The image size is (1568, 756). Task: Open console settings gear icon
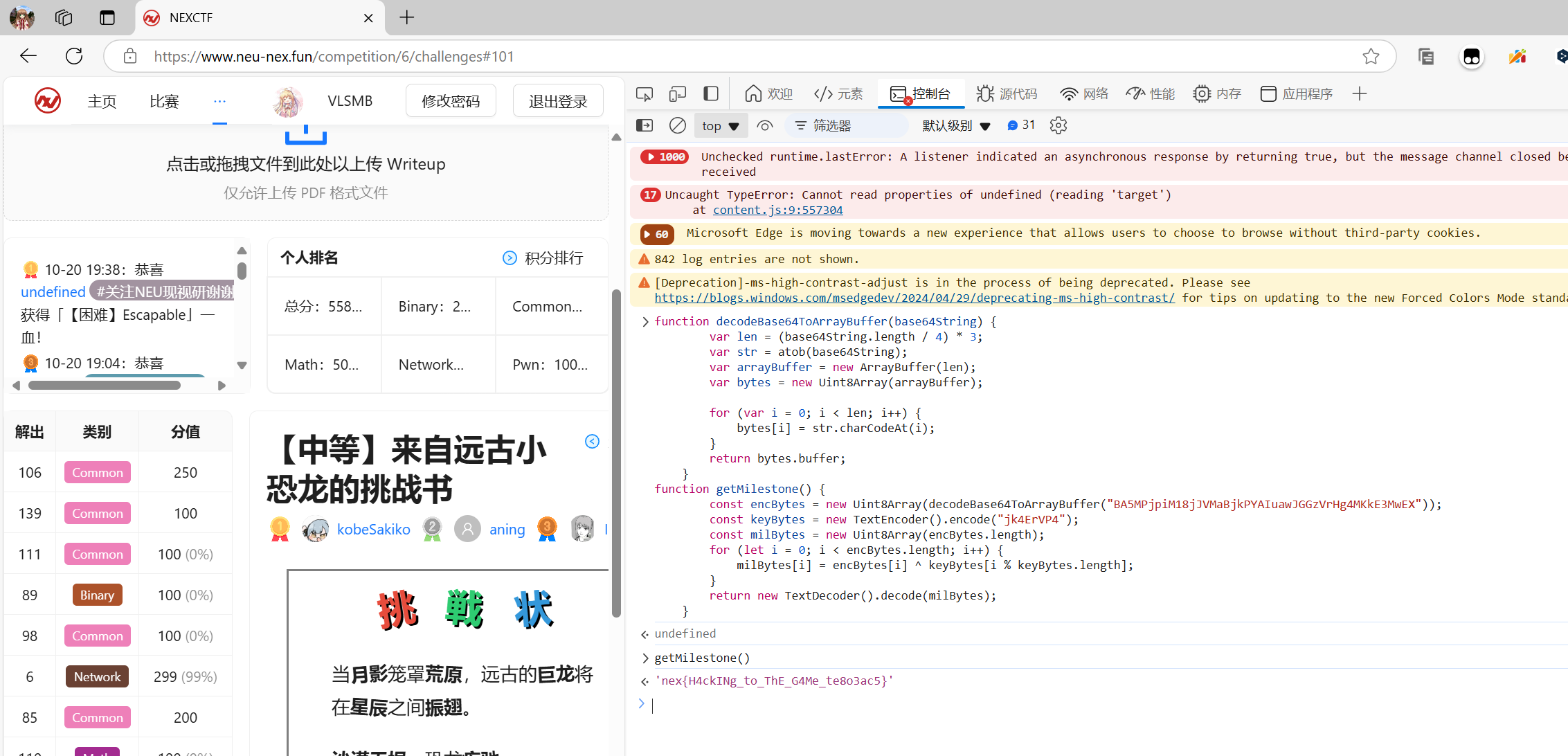1058,125
